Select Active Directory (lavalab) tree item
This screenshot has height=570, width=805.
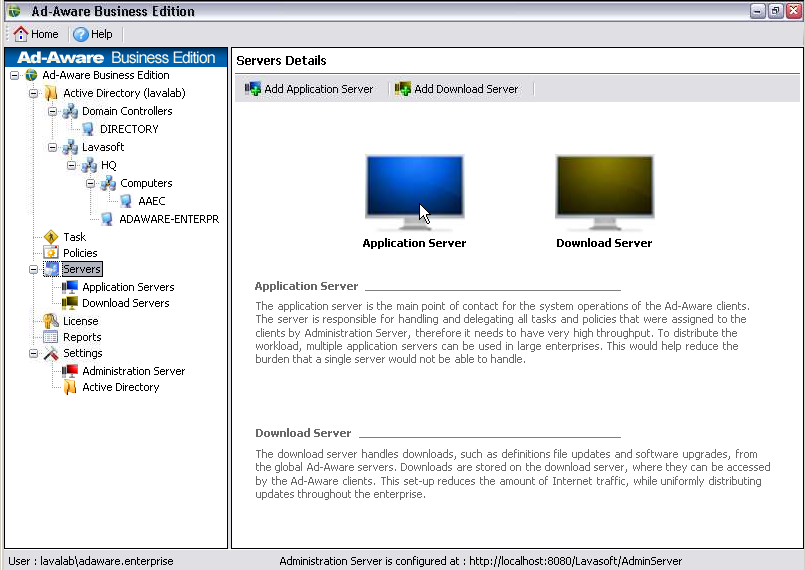coord(124,93)
